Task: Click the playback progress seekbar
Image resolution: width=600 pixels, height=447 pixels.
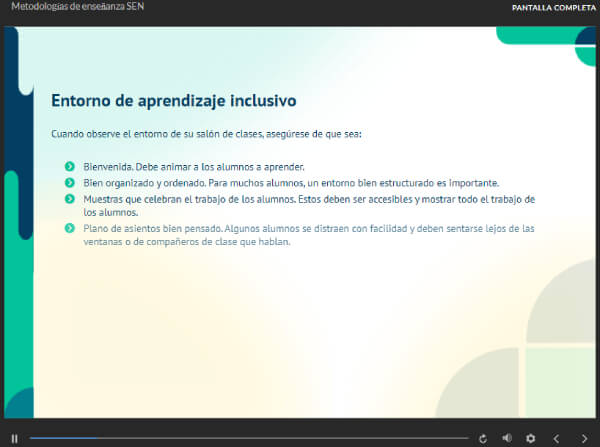Action: click(x=249, y=438)
